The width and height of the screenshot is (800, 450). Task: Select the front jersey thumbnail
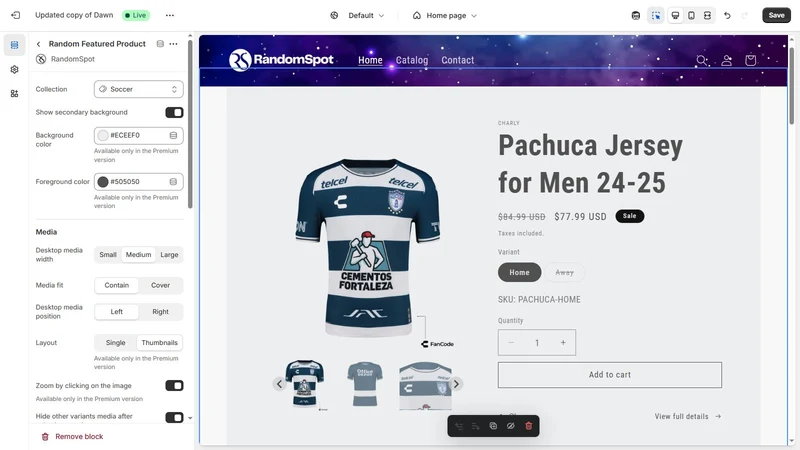305,384
